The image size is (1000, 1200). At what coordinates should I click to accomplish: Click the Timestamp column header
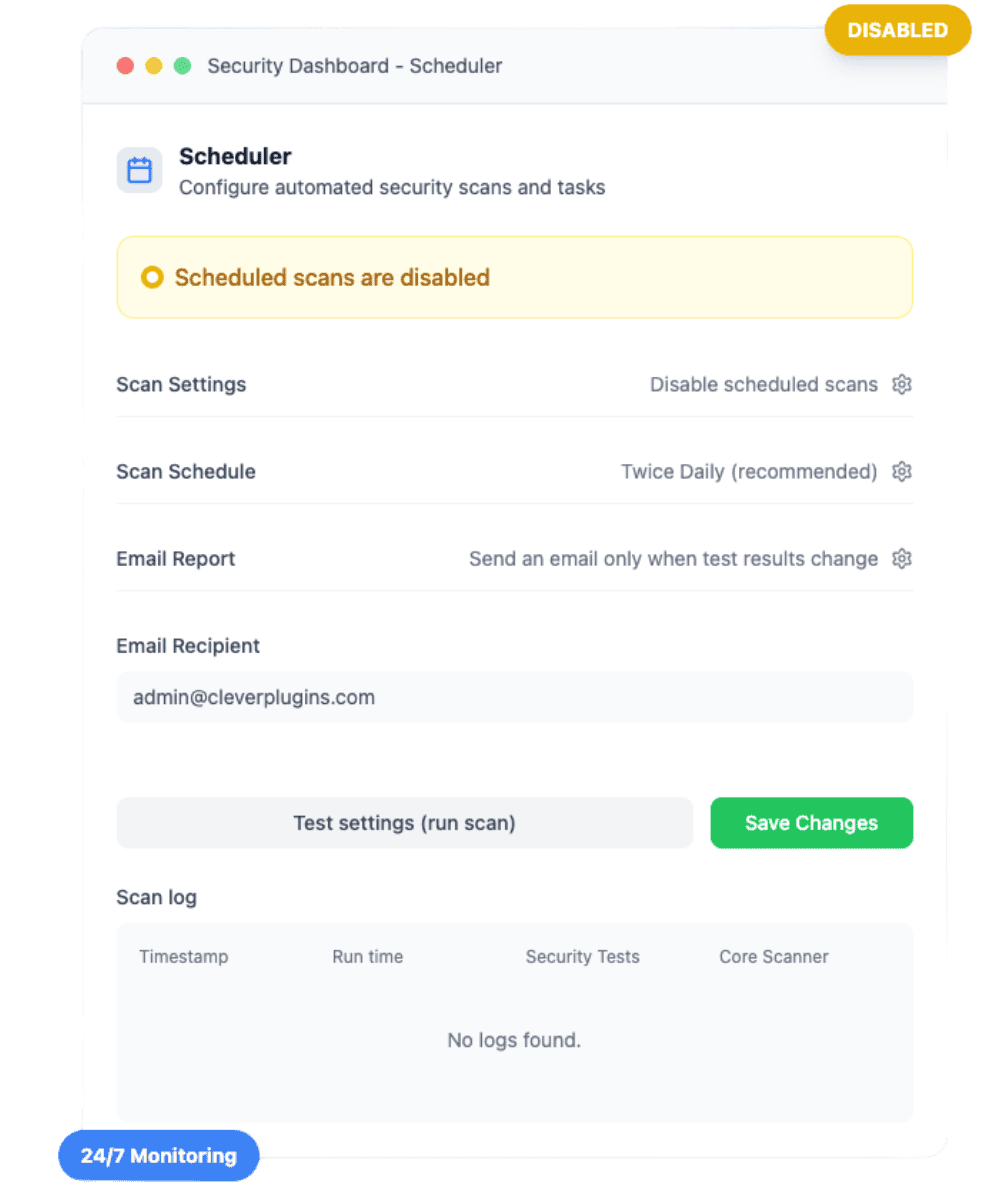(x=184, y=957)
